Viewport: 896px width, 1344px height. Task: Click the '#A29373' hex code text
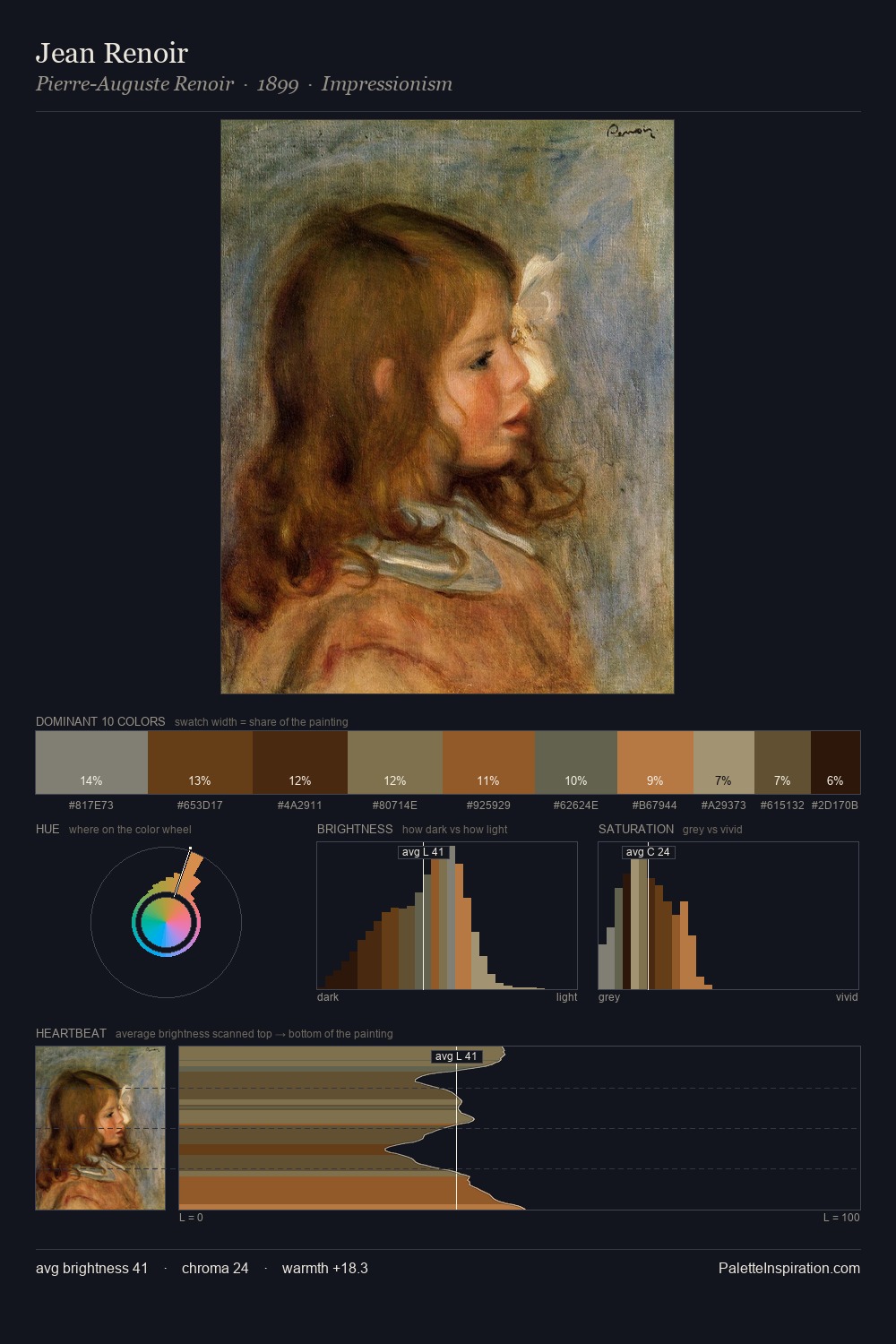pos(724,806)
